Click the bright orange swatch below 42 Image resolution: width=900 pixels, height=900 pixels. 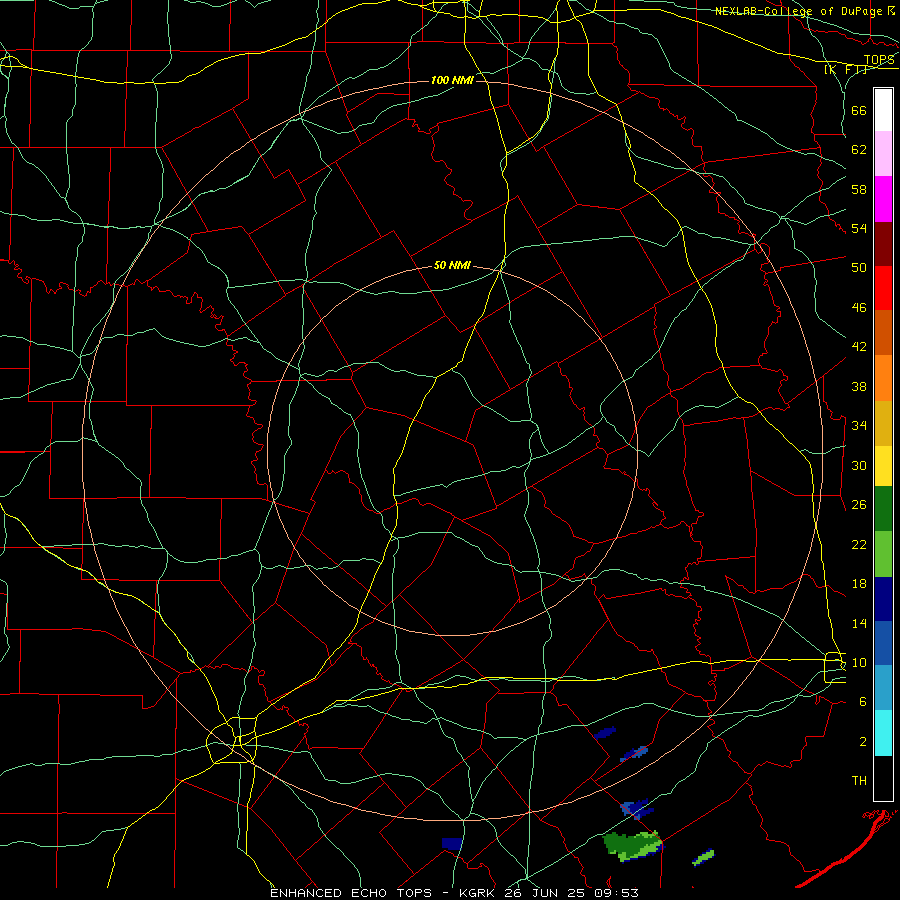pyautogui.click(x=883, y=378)
